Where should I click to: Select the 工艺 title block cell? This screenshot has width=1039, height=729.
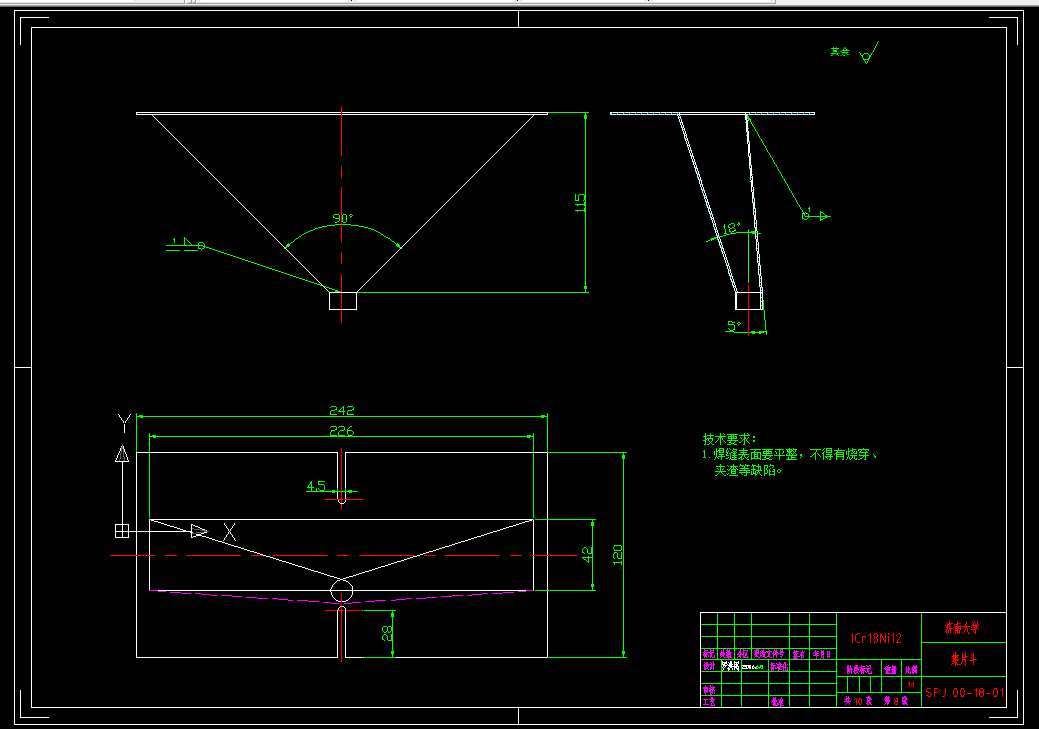point(709,701)
